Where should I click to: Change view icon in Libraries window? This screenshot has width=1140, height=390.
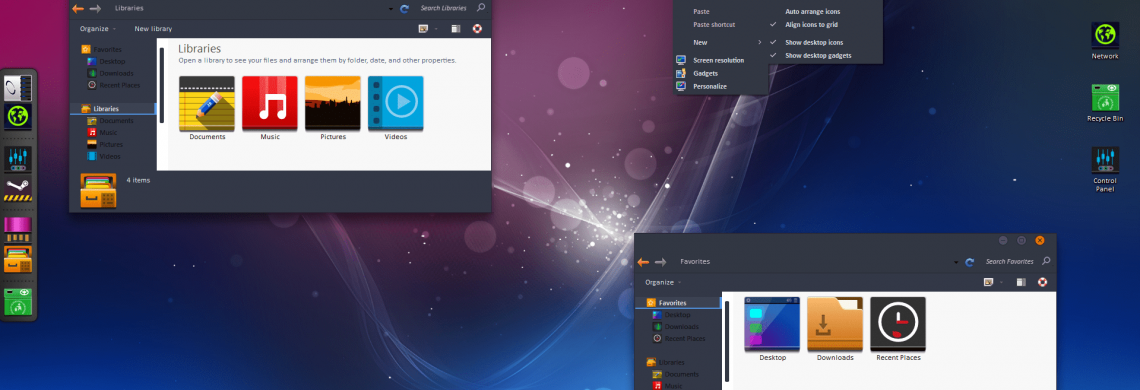click(x=424, y=29)
